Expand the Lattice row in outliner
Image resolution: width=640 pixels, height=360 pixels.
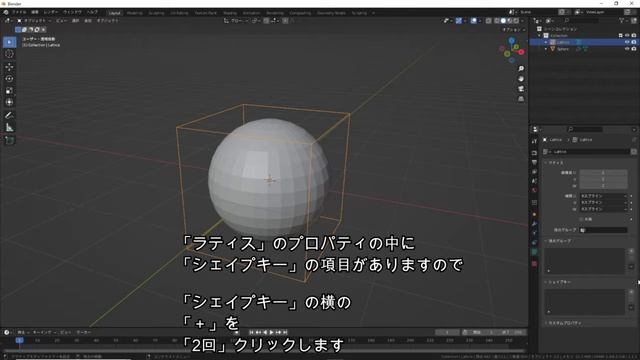click(546, 42)
